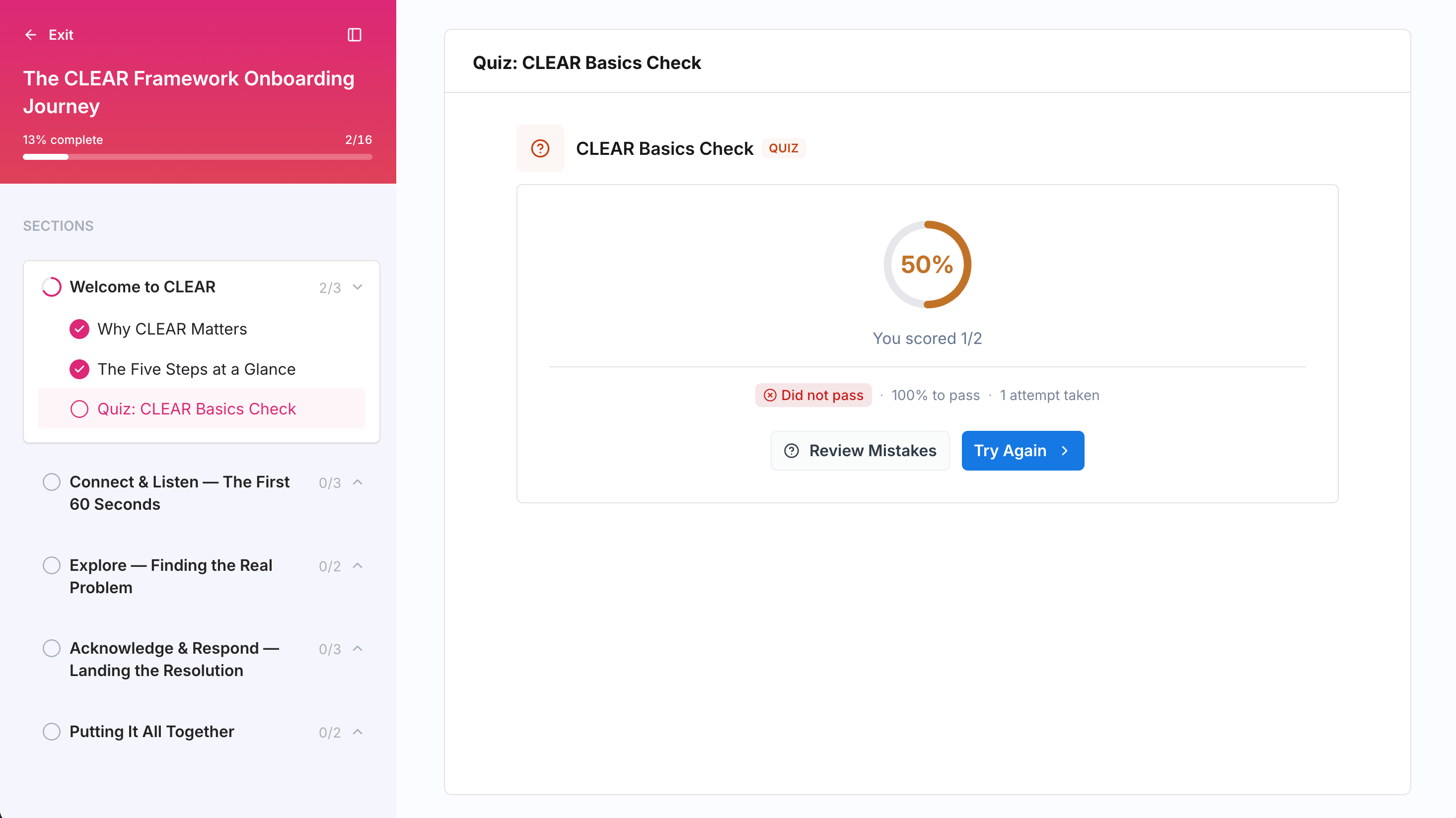The width and height of the screenshot is (1456, 818).
Task: Click the Review Mistakes button
Action: point(860,451)
